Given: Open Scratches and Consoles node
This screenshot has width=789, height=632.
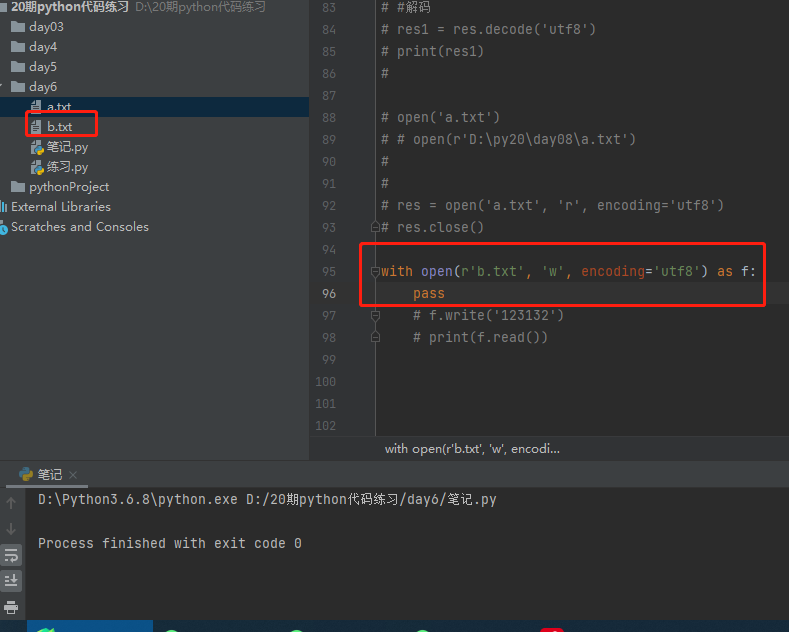Looking at the screenshot, I should [x=80, y=227].
